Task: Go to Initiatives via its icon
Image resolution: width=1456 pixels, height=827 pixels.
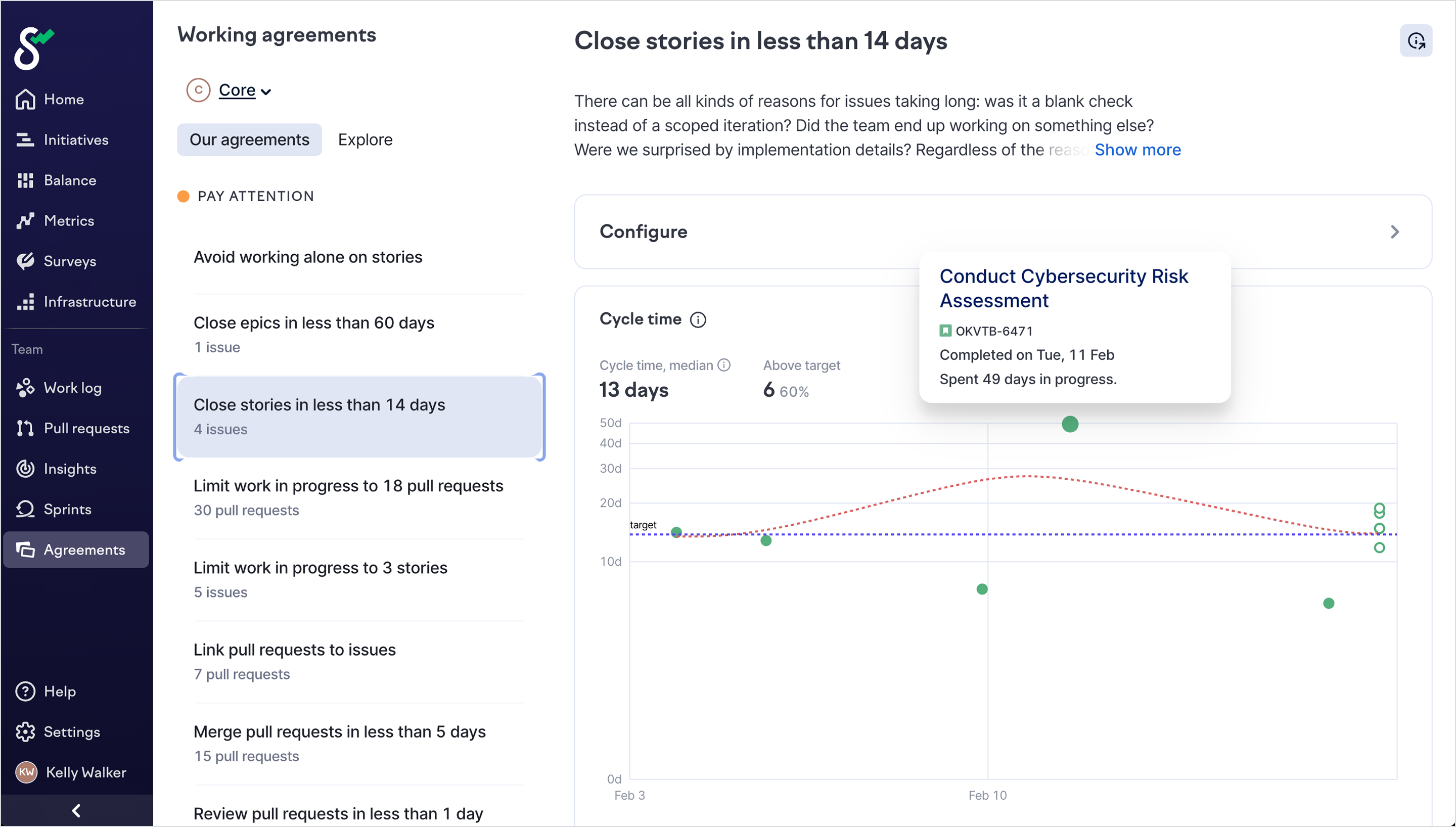Action: (x=26, y=140)
